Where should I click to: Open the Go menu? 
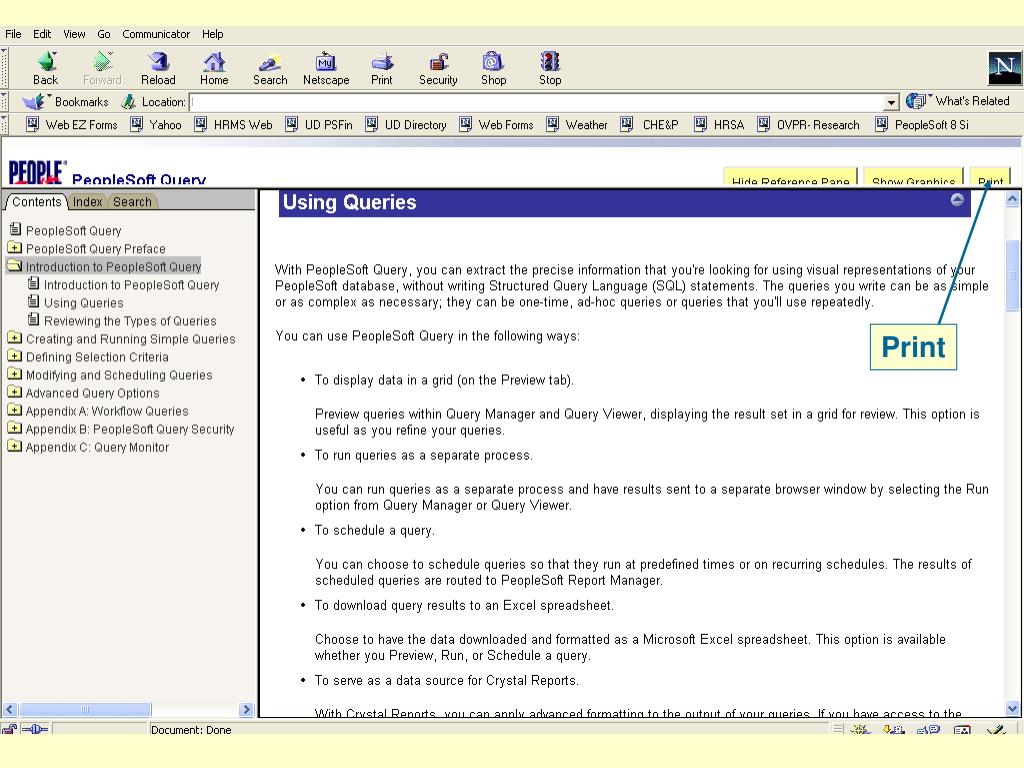tap(104, 34)
